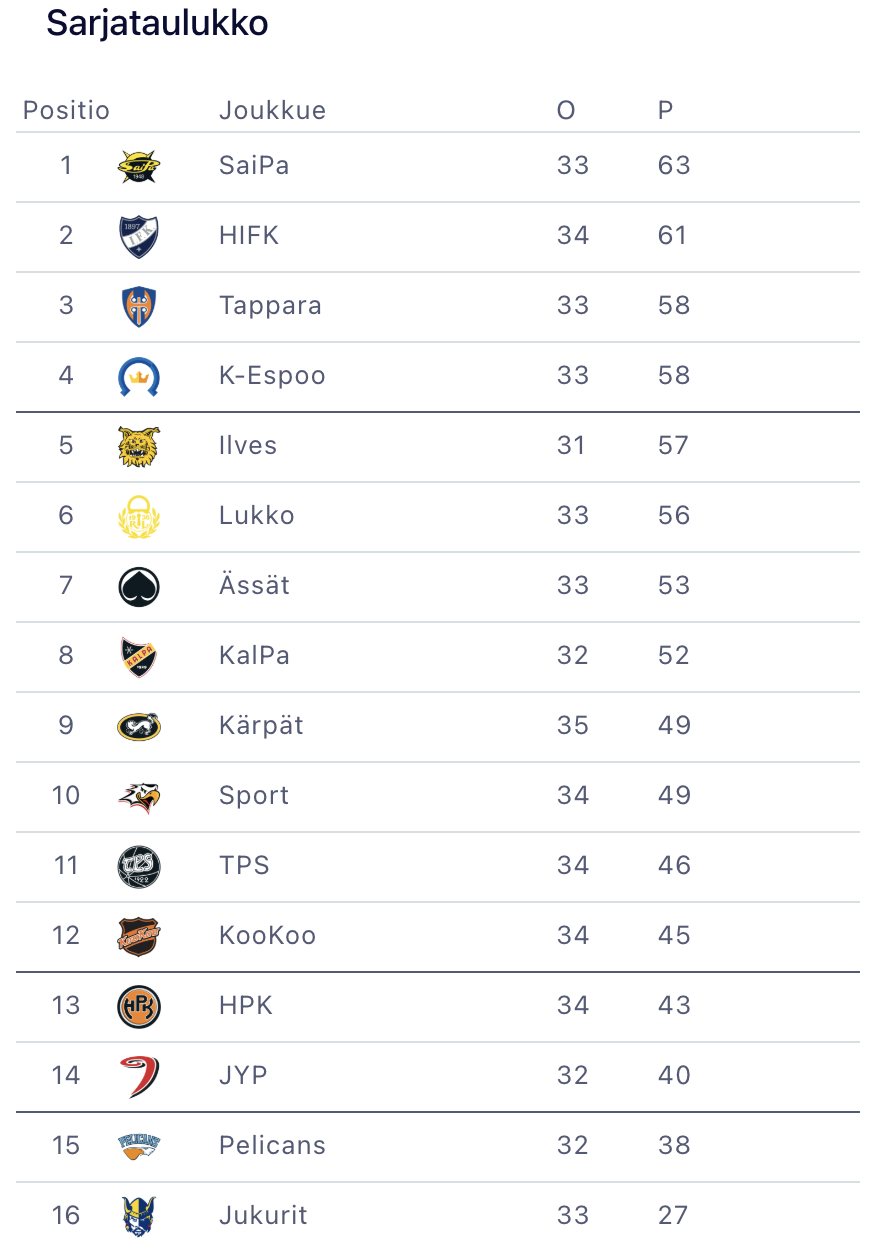Image resolution: width=876 pixels, height=1258 pixels.
Task: Click the HIFK crest icon
Action: tap(138, 236)
